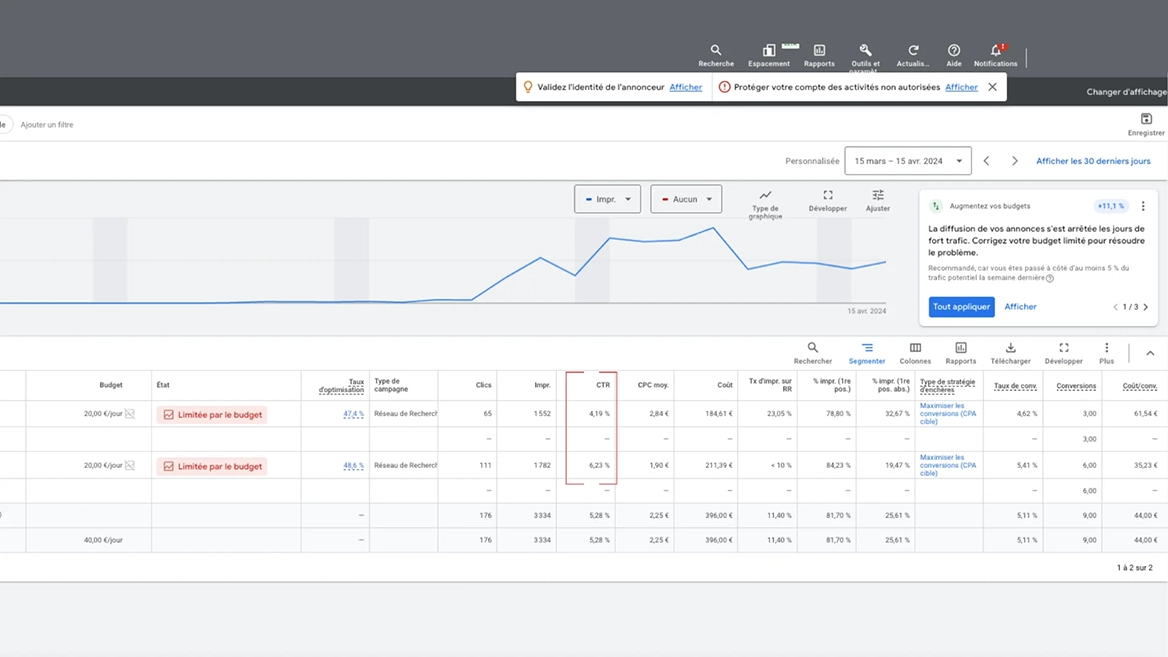This screenshot has width=1168, height=657.
Task: Click the Ajuster chart settings icon
Action: 878,200
